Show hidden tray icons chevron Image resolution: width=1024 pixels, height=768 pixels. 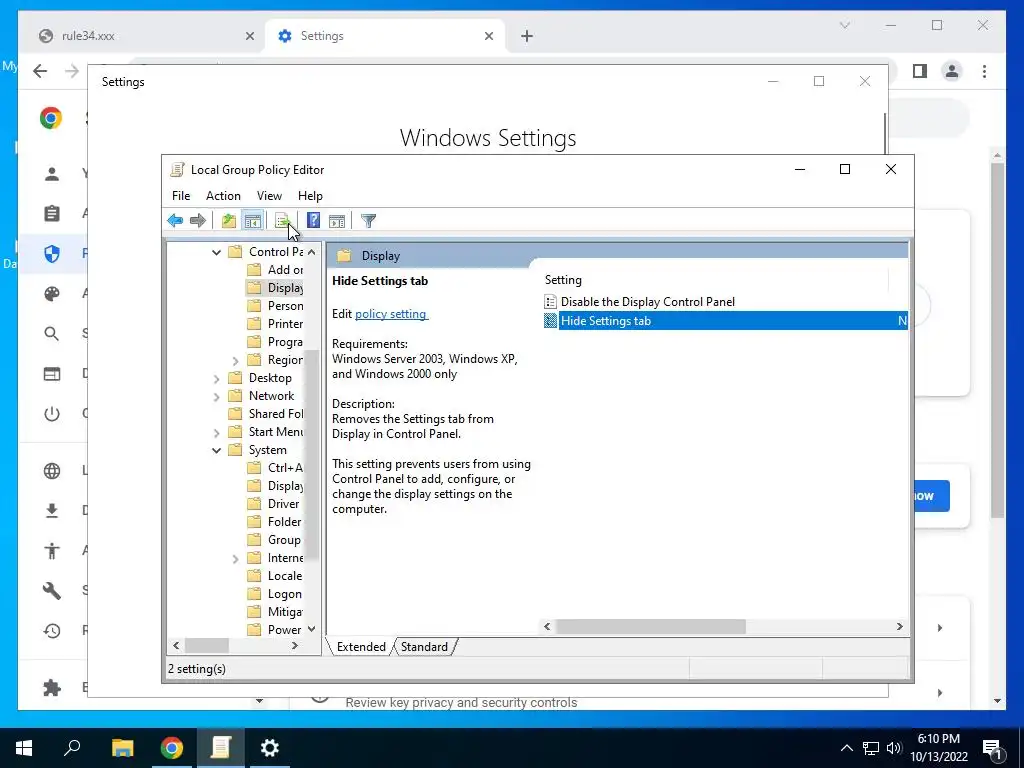click(846, 748)
